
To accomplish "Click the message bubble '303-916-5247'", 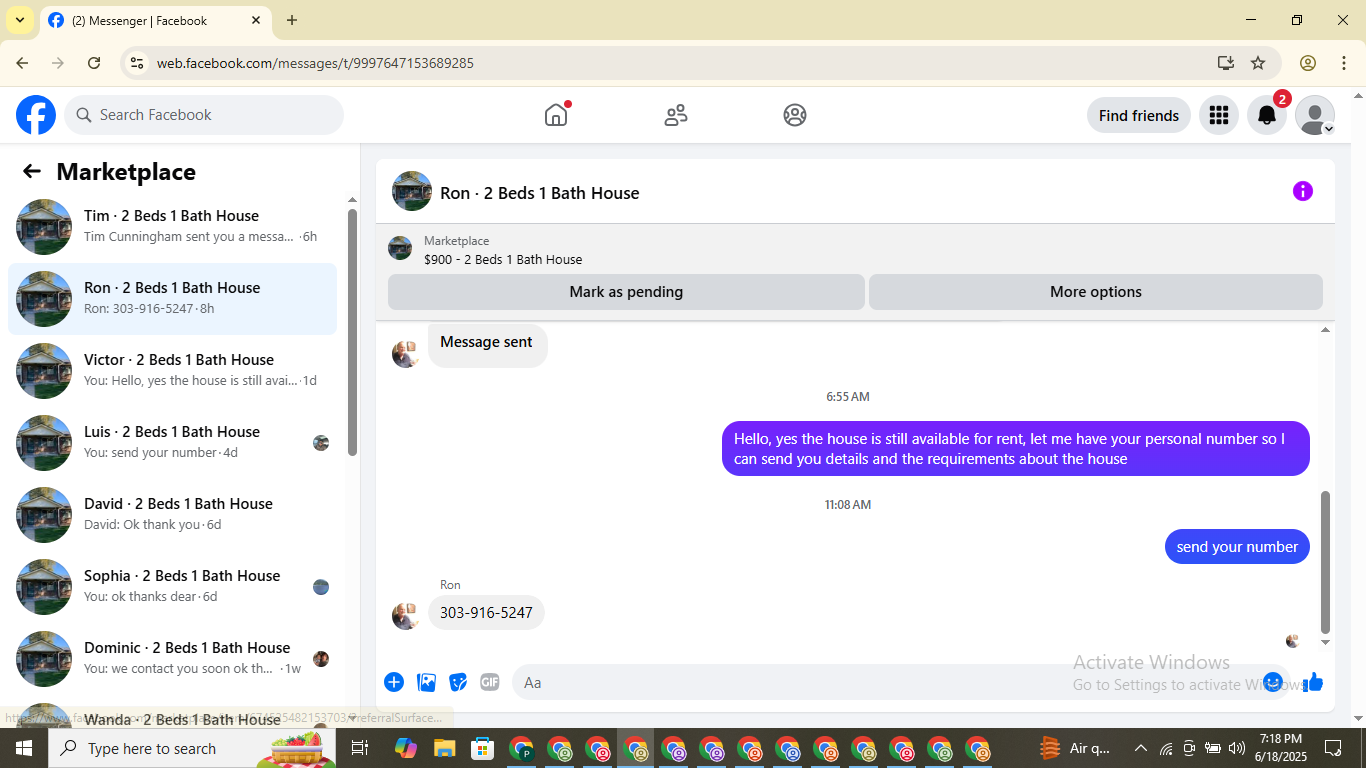I will coord(486,612).
